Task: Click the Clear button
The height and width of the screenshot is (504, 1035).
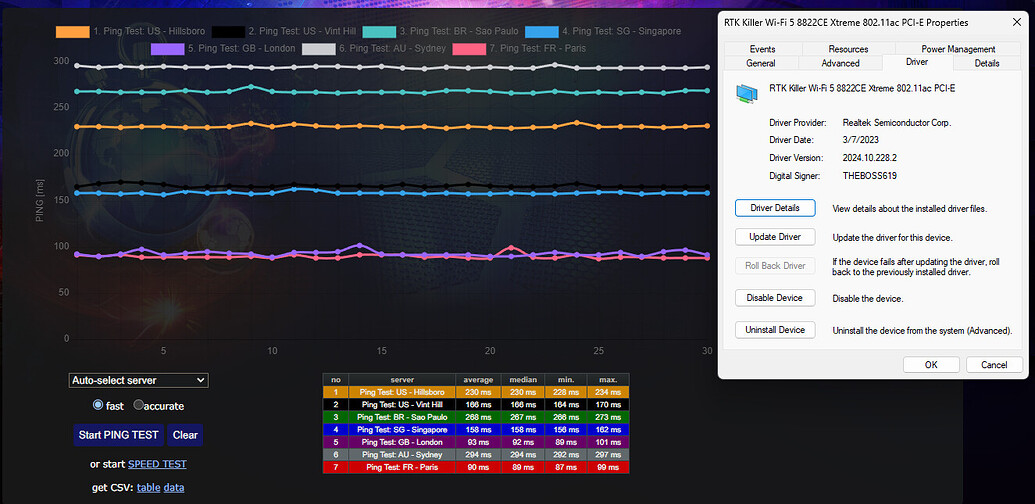Action: [x=185, y=435]
